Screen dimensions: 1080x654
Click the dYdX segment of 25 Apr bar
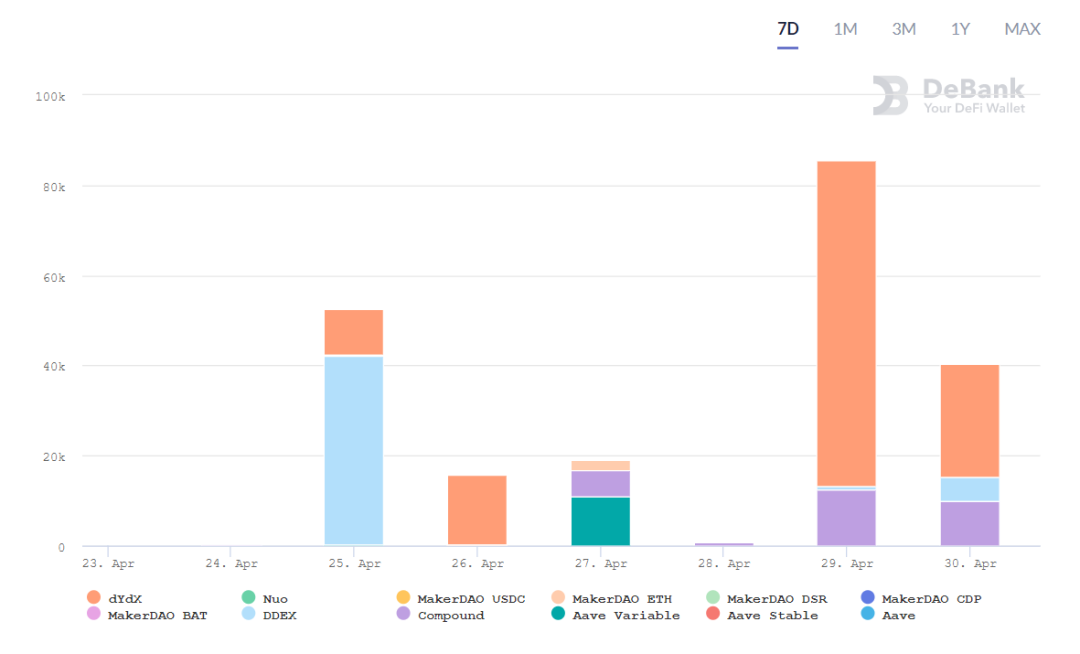pyautogui.click(x=353, y=332)
